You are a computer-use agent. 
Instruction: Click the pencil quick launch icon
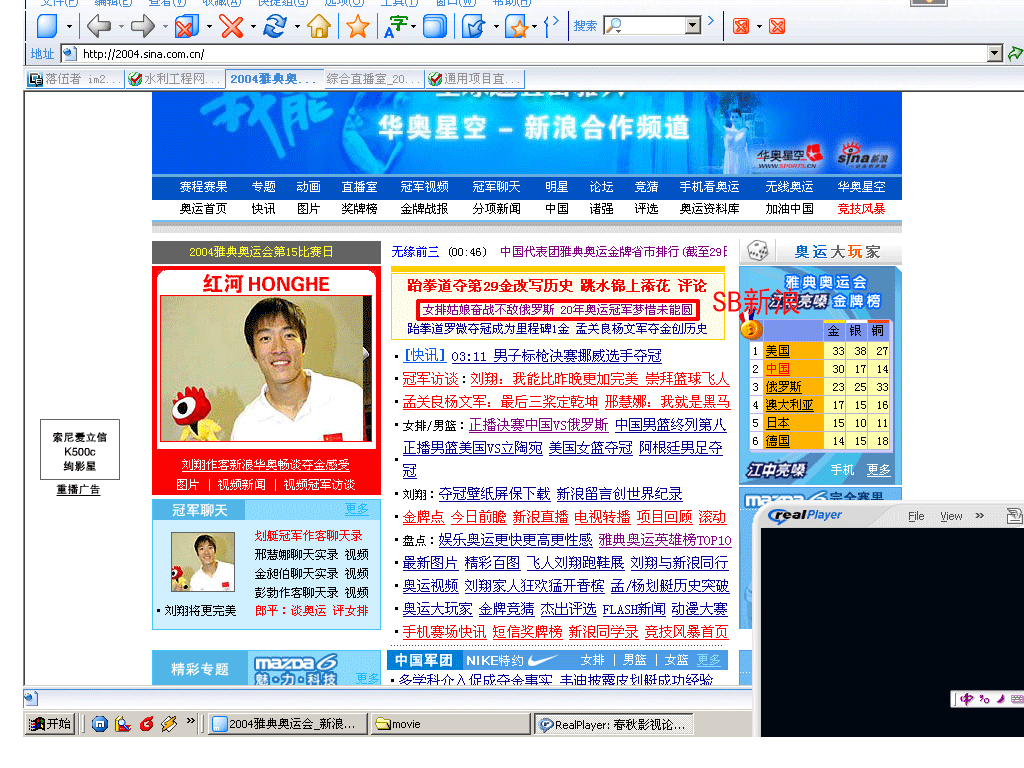click(169, 724)
